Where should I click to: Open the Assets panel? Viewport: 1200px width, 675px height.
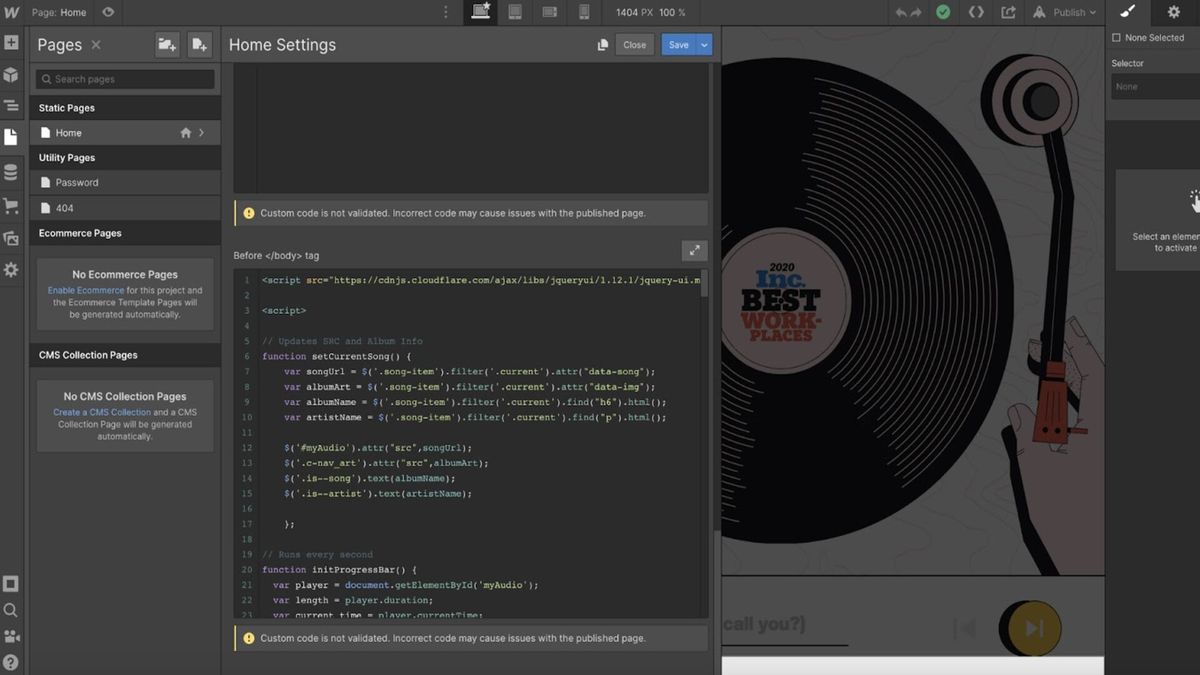(12, 234)
